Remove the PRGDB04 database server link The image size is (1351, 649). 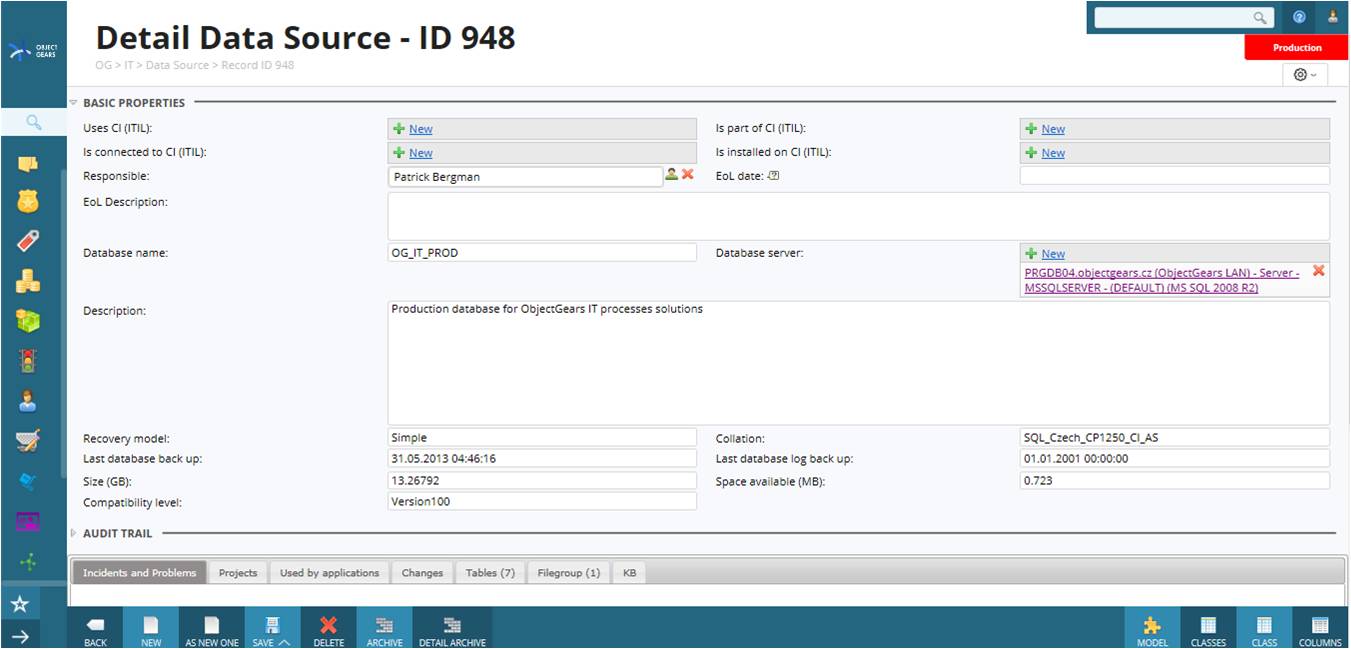(x=1318, y=271)
